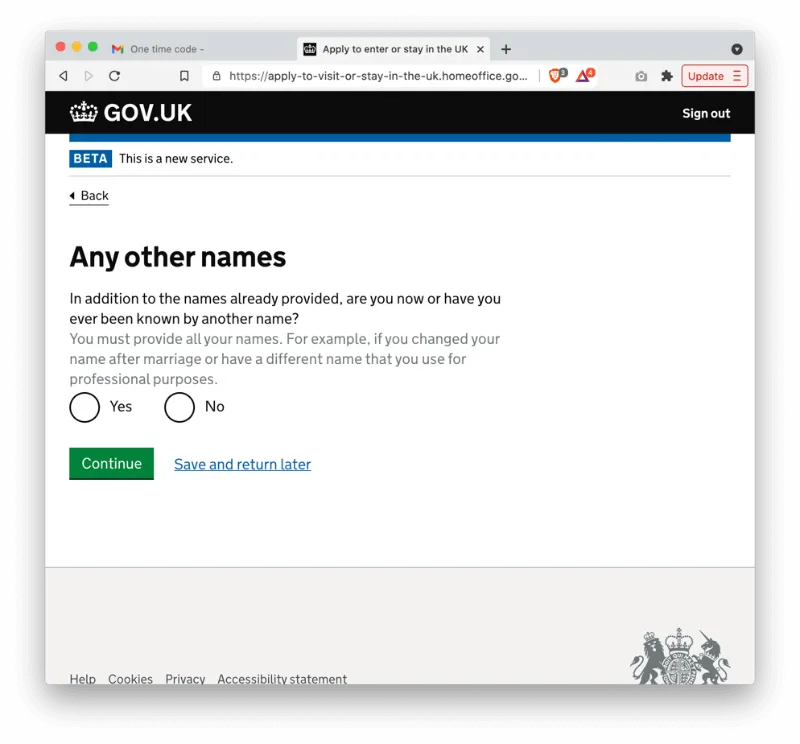Open a new tab with the plus icon

tap(506, 49)
